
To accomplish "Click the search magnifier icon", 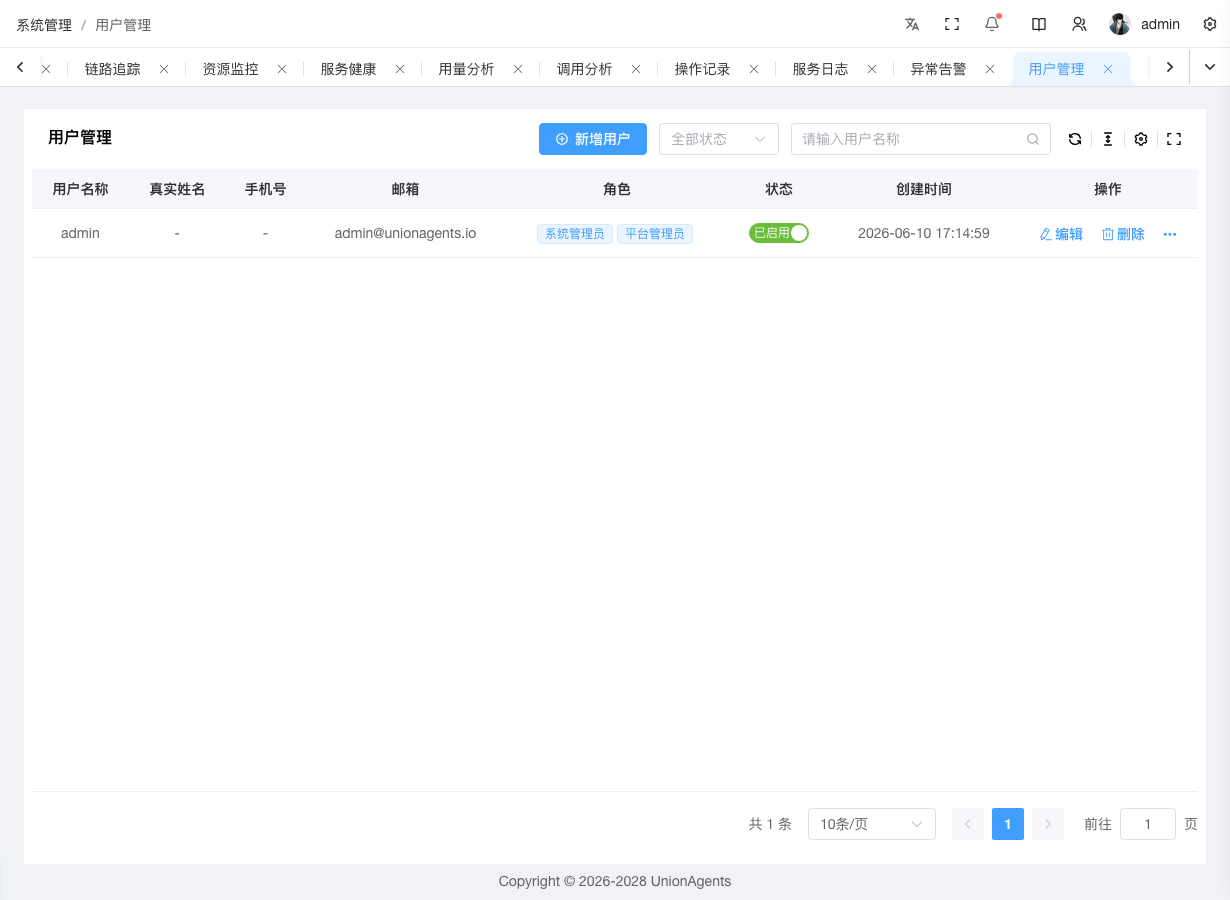I will (x=1033, y=139).
